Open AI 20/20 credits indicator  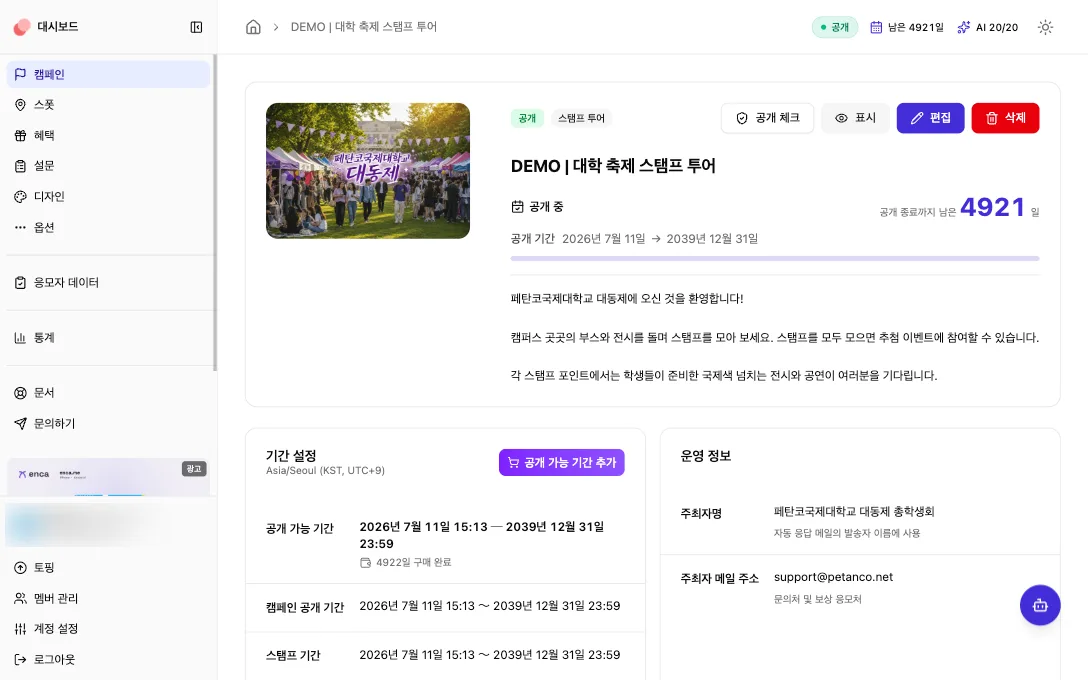click(987, 27)
